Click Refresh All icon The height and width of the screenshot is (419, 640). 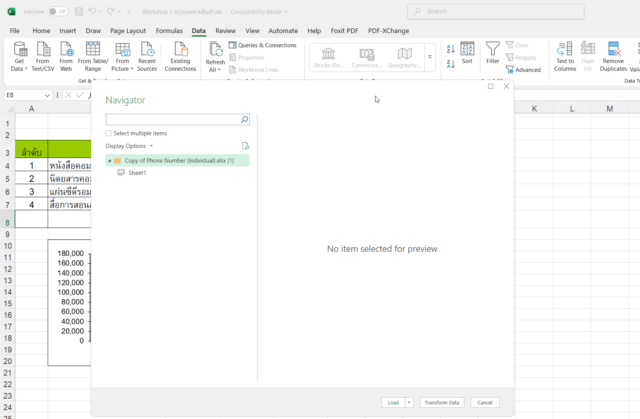point(216,49)
